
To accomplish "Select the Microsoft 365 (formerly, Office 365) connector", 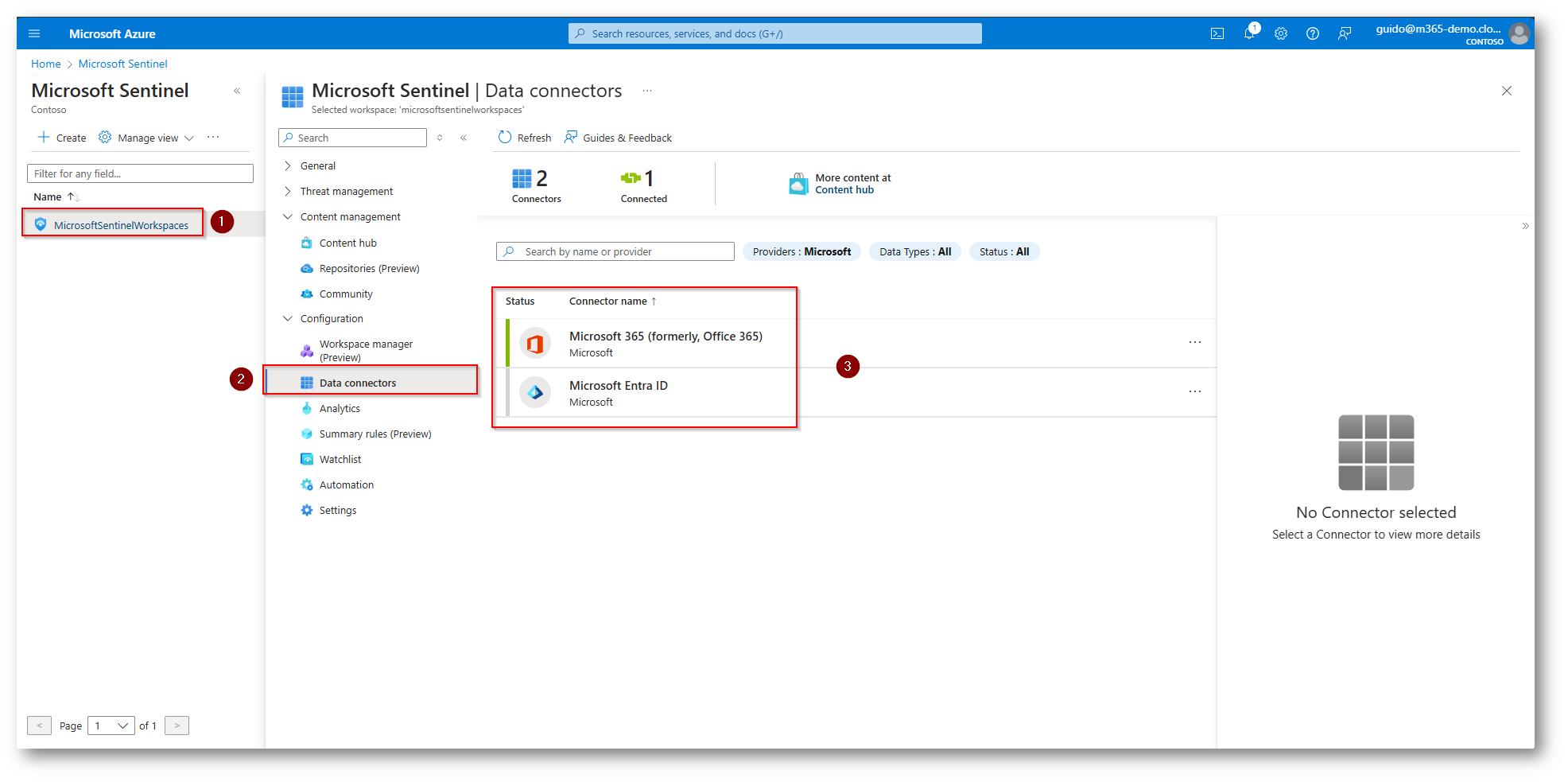I will (x=666, y=337).
